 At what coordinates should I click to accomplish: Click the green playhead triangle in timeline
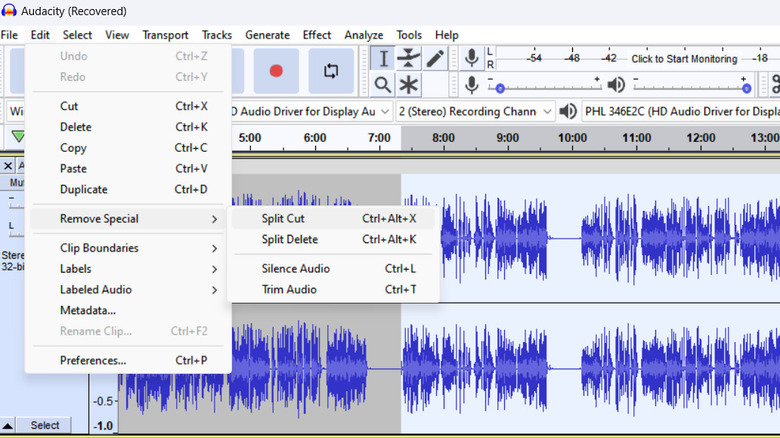pos(18,136)
